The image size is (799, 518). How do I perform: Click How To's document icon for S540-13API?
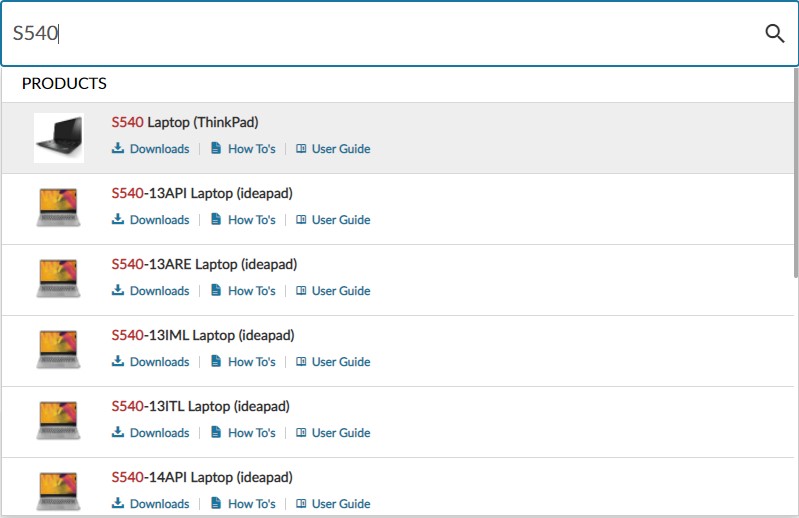[x=216, y=220]
